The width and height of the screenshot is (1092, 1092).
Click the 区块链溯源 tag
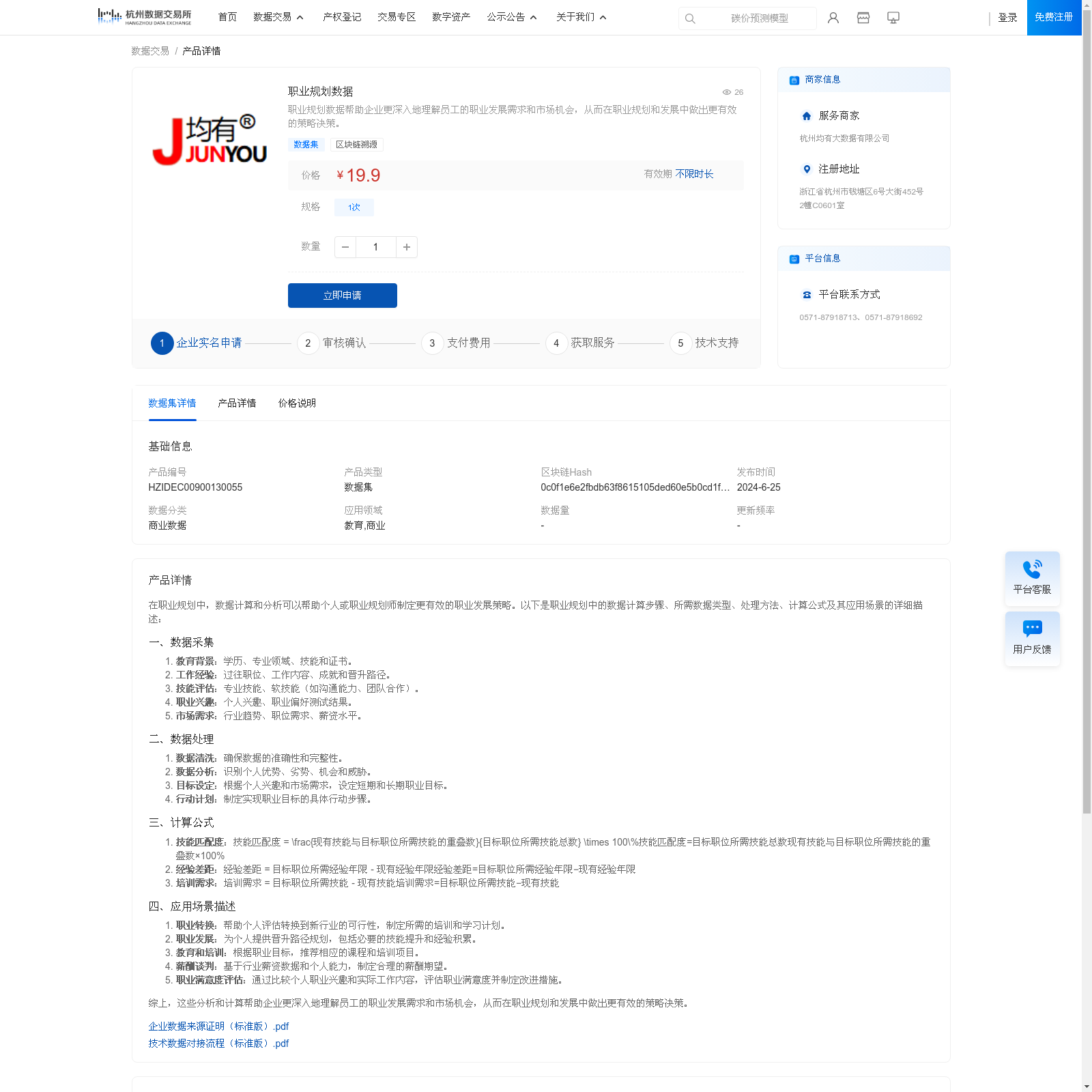click(x=356, y=145)
